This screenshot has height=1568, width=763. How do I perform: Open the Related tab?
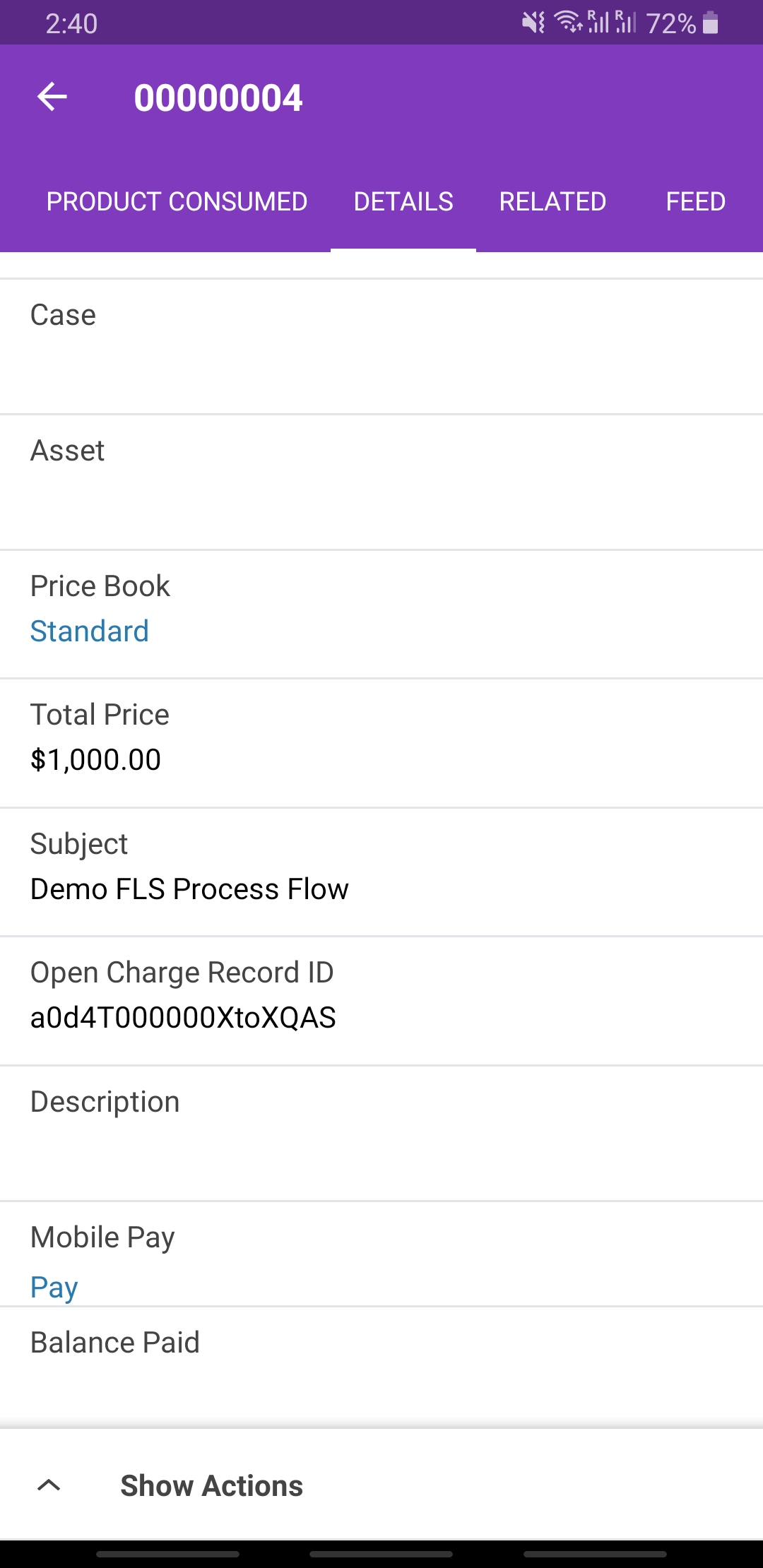point(552,202)
